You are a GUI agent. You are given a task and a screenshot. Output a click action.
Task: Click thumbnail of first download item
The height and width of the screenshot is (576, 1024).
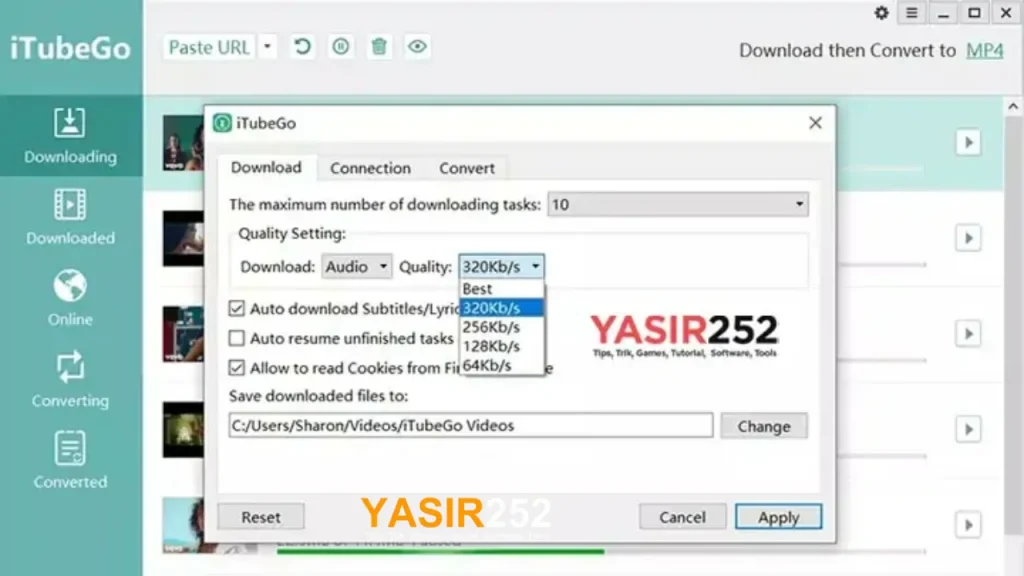pos(184,143)
